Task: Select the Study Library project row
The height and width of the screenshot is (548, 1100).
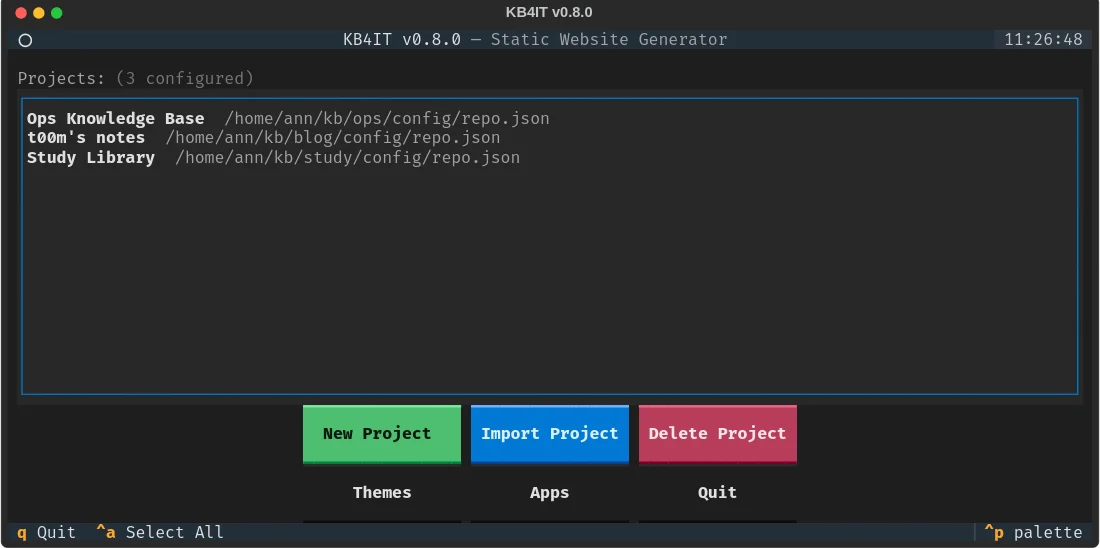Action: [549, 157]
